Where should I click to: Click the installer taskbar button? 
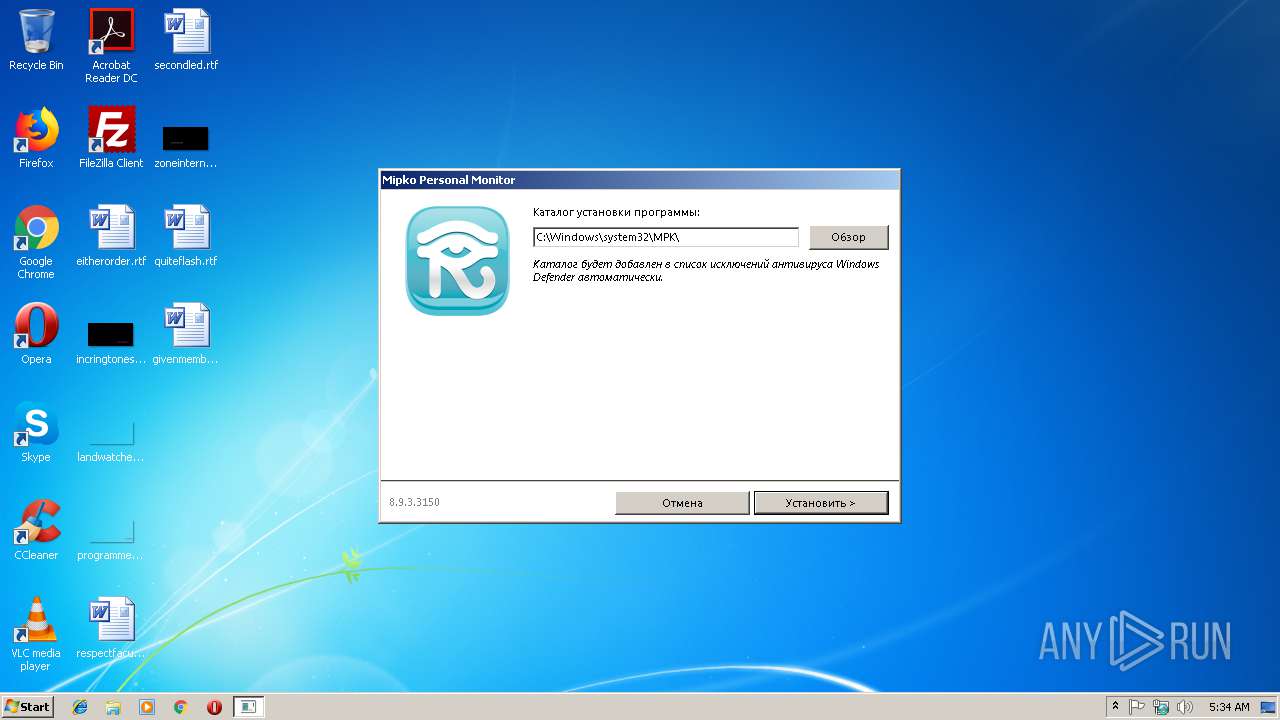point(248,707)
